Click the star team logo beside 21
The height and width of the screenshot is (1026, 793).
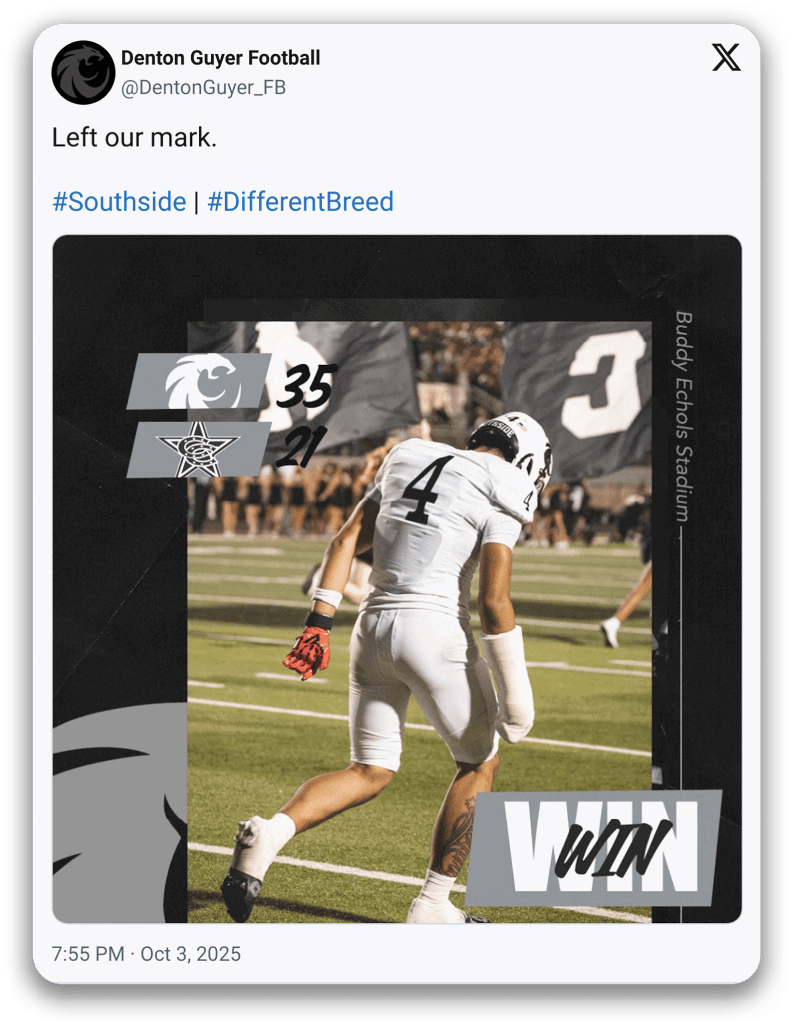tap(199, 449)
